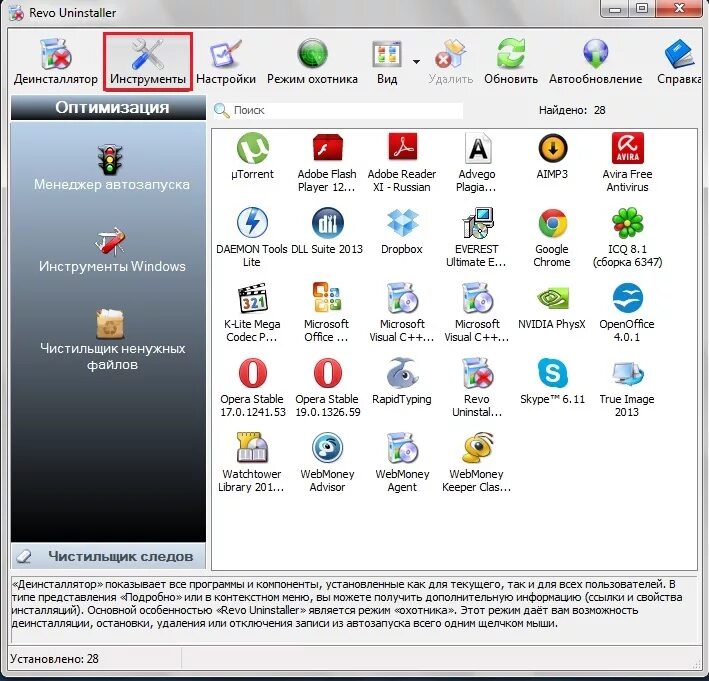
Task: Select the AIMP3 program icon
Action: coord(552,148)
